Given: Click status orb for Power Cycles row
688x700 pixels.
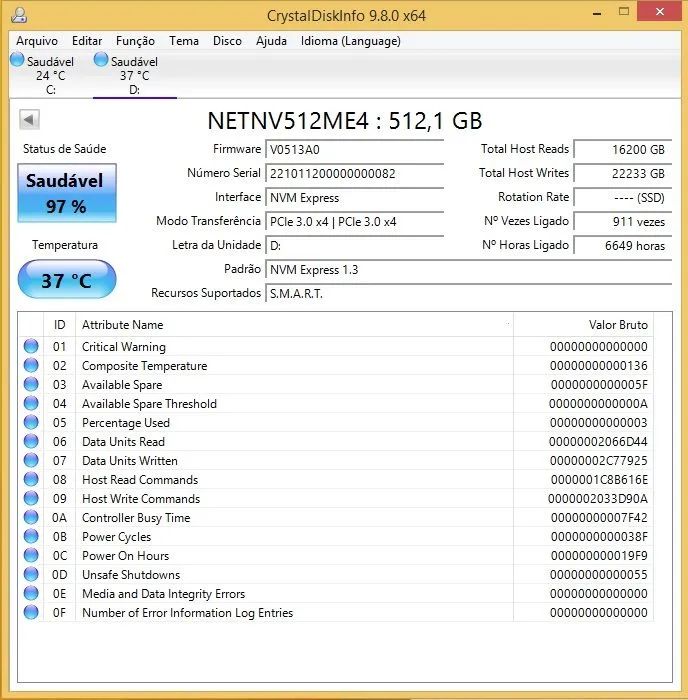Looking at the screenshot, I should click(x=31, y=536).
